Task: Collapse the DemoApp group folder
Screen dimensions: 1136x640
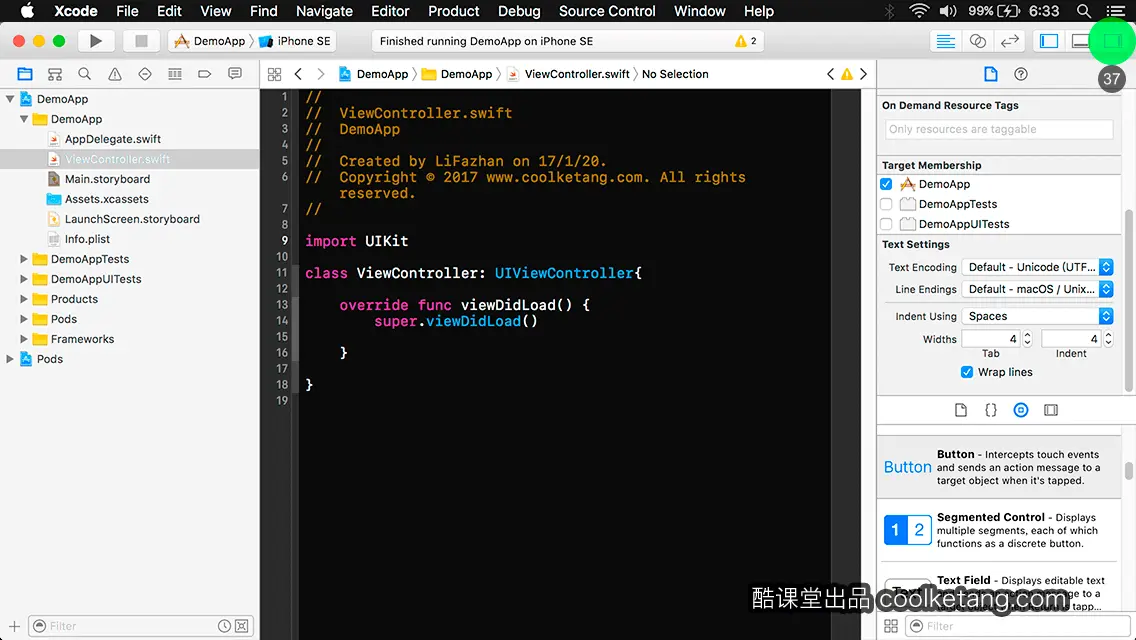Action: pyautogui.click(x=24, y=119)
